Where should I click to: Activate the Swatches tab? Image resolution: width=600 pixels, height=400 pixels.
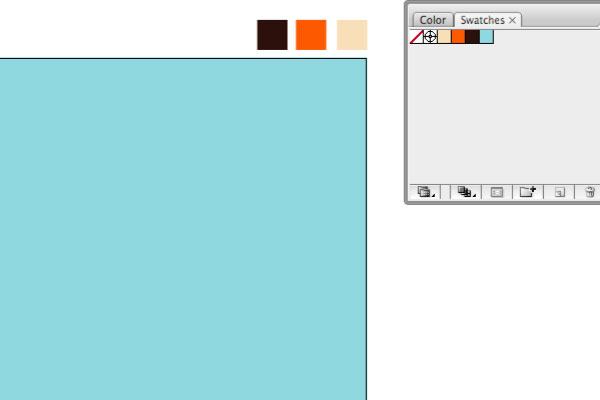[x=482, y=20]
